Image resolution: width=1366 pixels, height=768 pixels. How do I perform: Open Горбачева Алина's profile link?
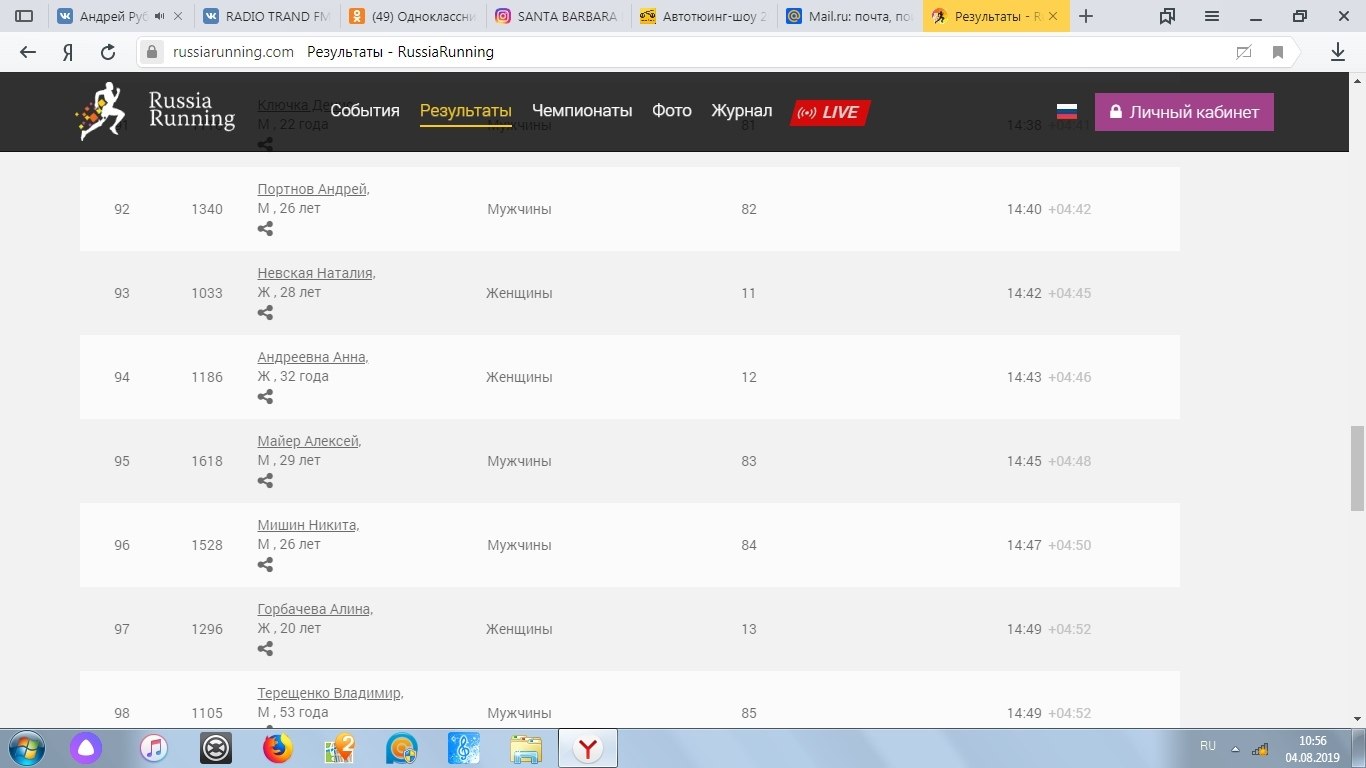click(315, 609)
